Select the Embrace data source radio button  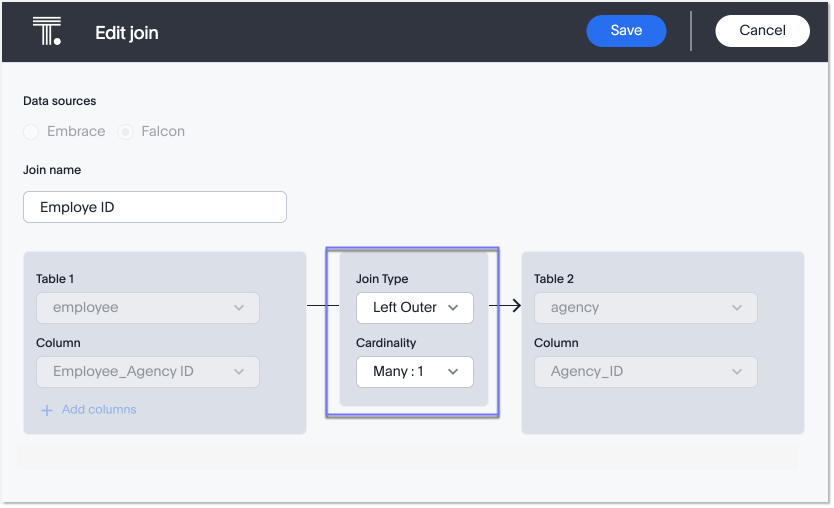31,131
